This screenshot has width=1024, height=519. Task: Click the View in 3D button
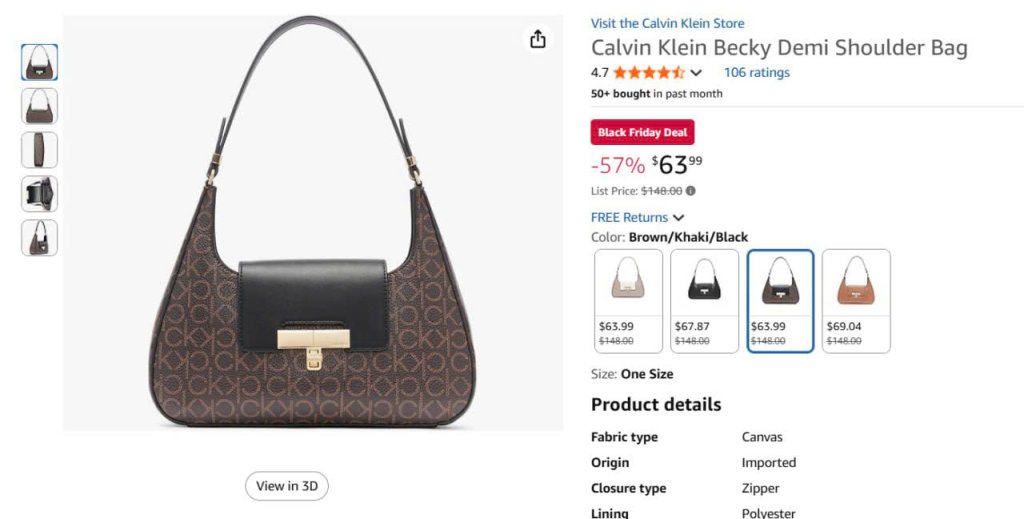(287, 486)
